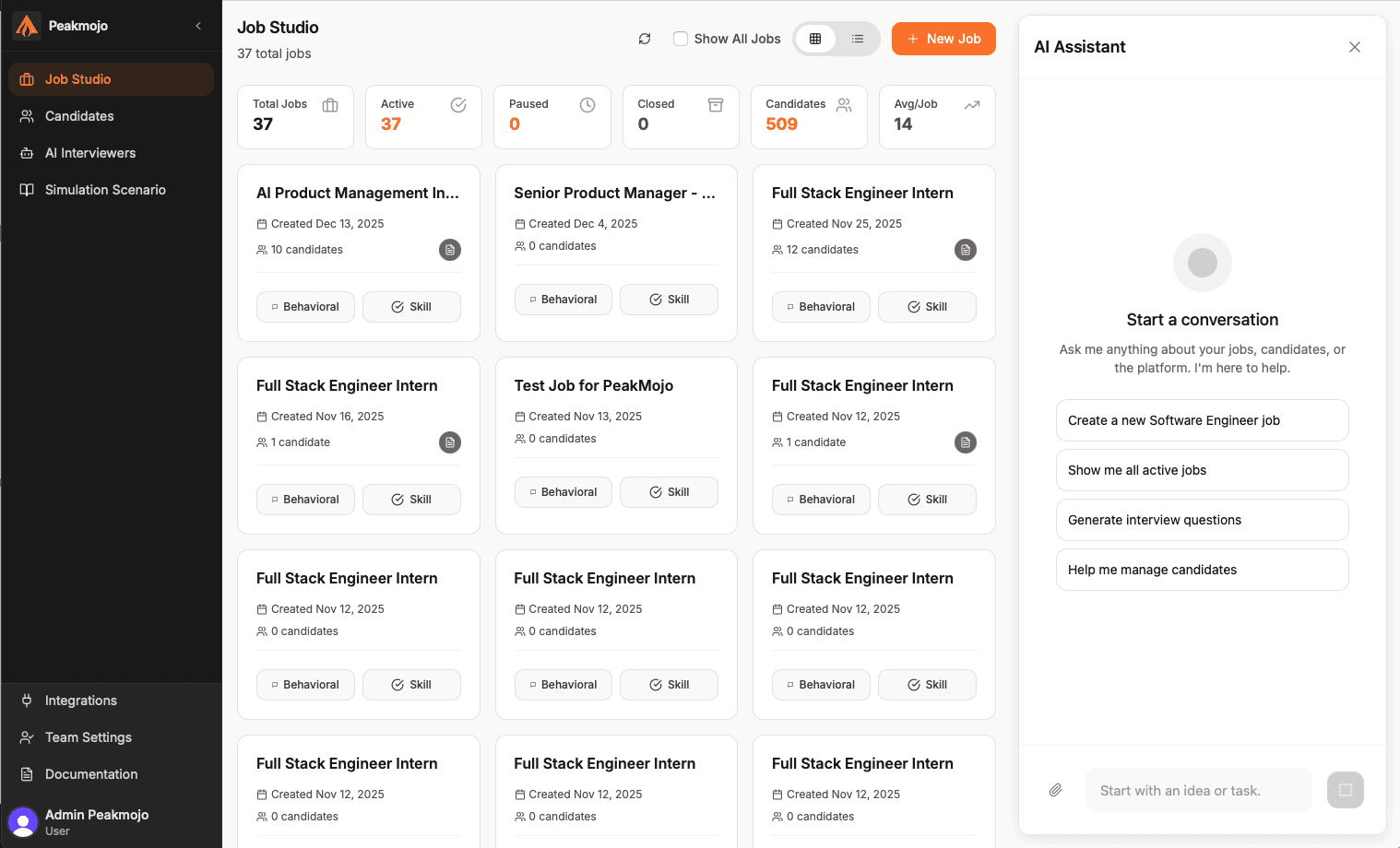Click the Integrations plug icon

(27, 701)
